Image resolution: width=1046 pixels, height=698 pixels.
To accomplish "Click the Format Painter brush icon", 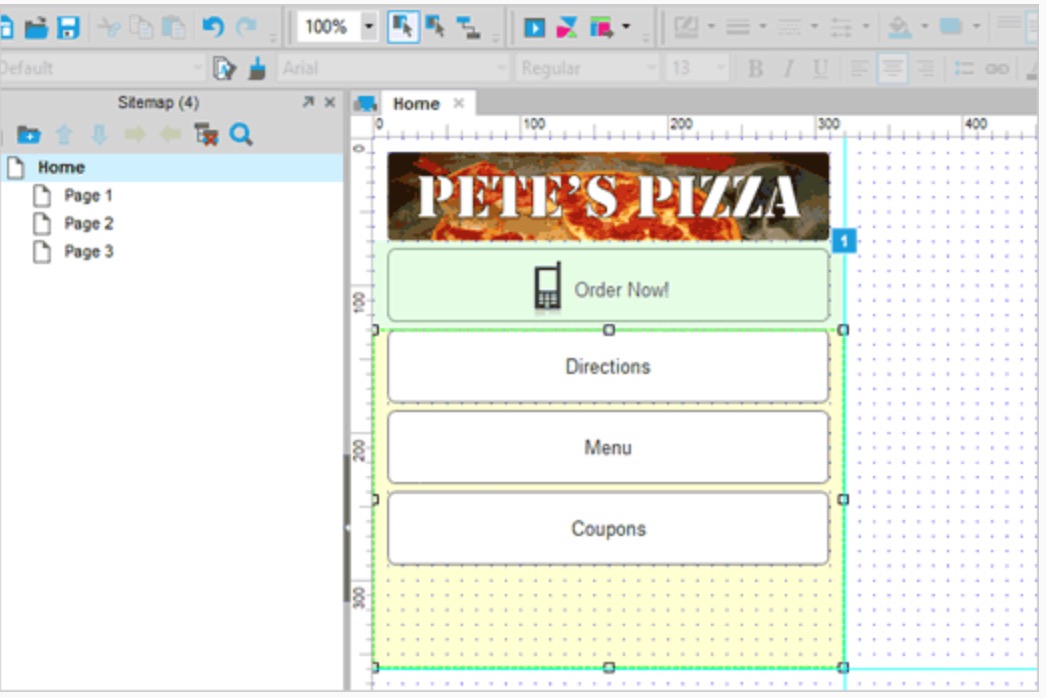I will coord(258,69).
